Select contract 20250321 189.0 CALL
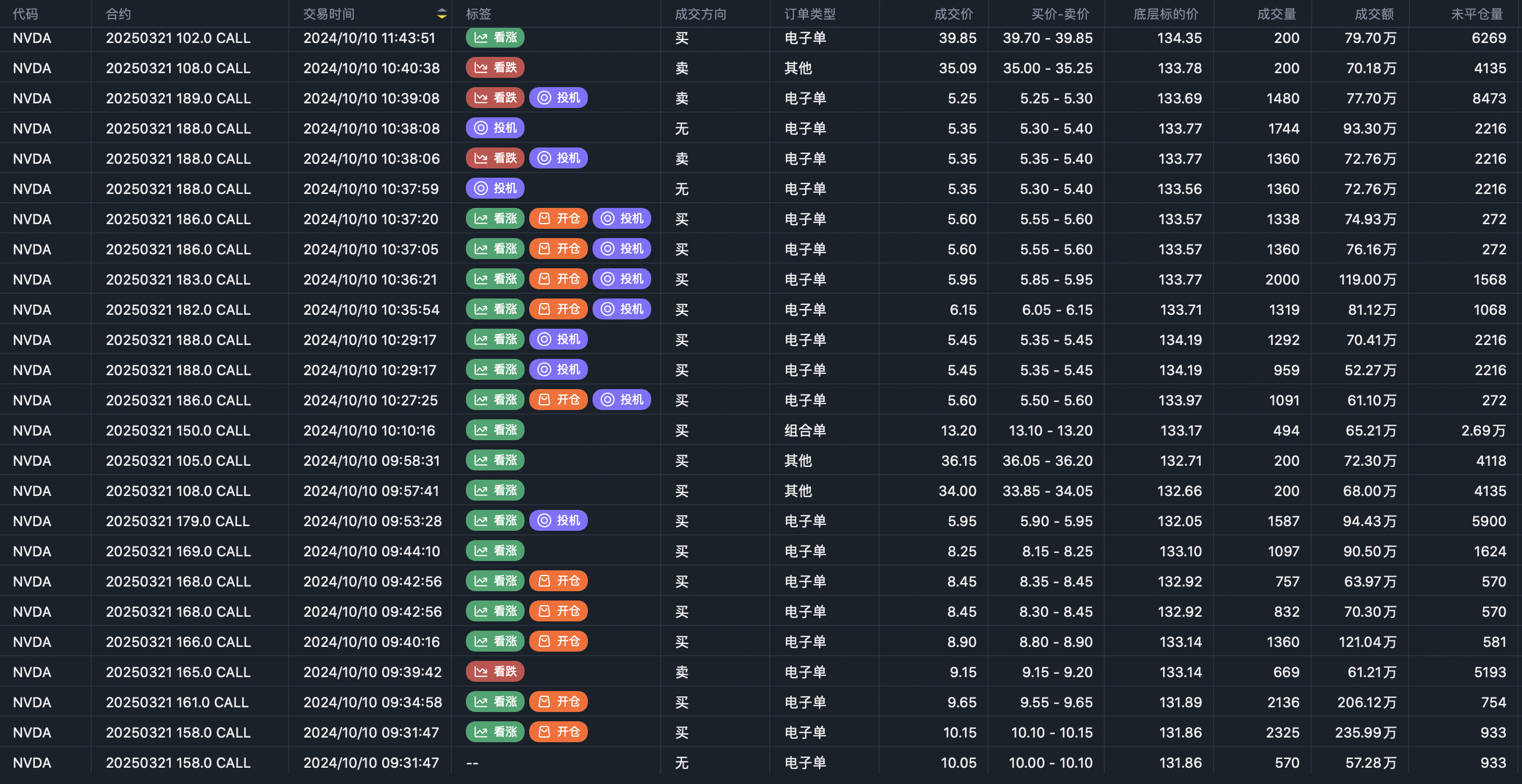1522x784 pixels. pyautogui.click(x=178, y=98)
